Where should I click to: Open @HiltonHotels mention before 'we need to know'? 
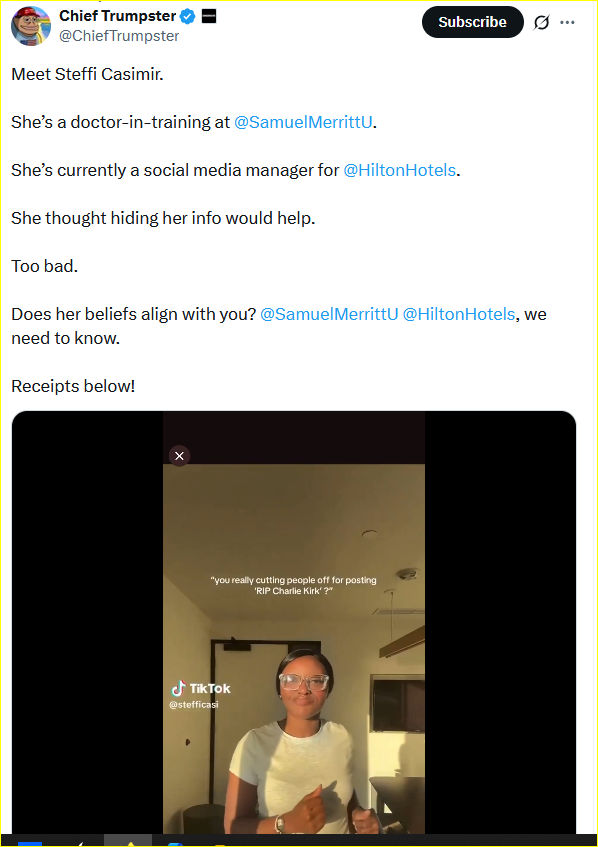pos(459,314)
